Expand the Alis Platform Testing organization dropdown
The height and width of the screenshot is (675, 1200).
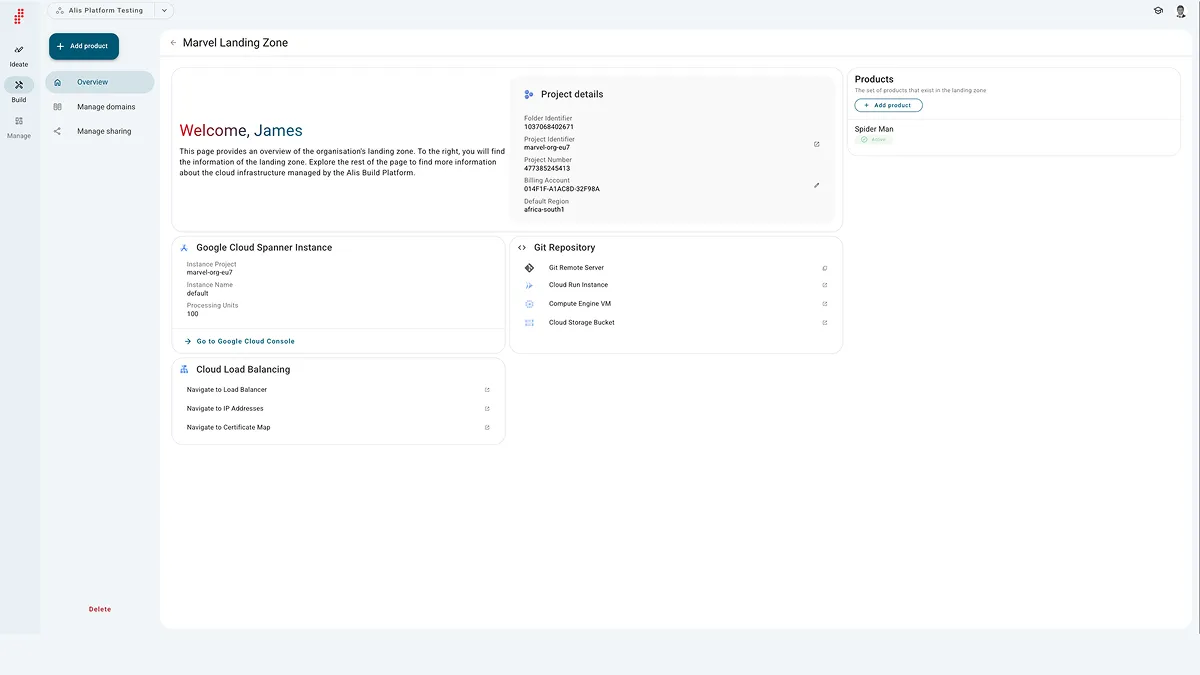coord(163,10)
